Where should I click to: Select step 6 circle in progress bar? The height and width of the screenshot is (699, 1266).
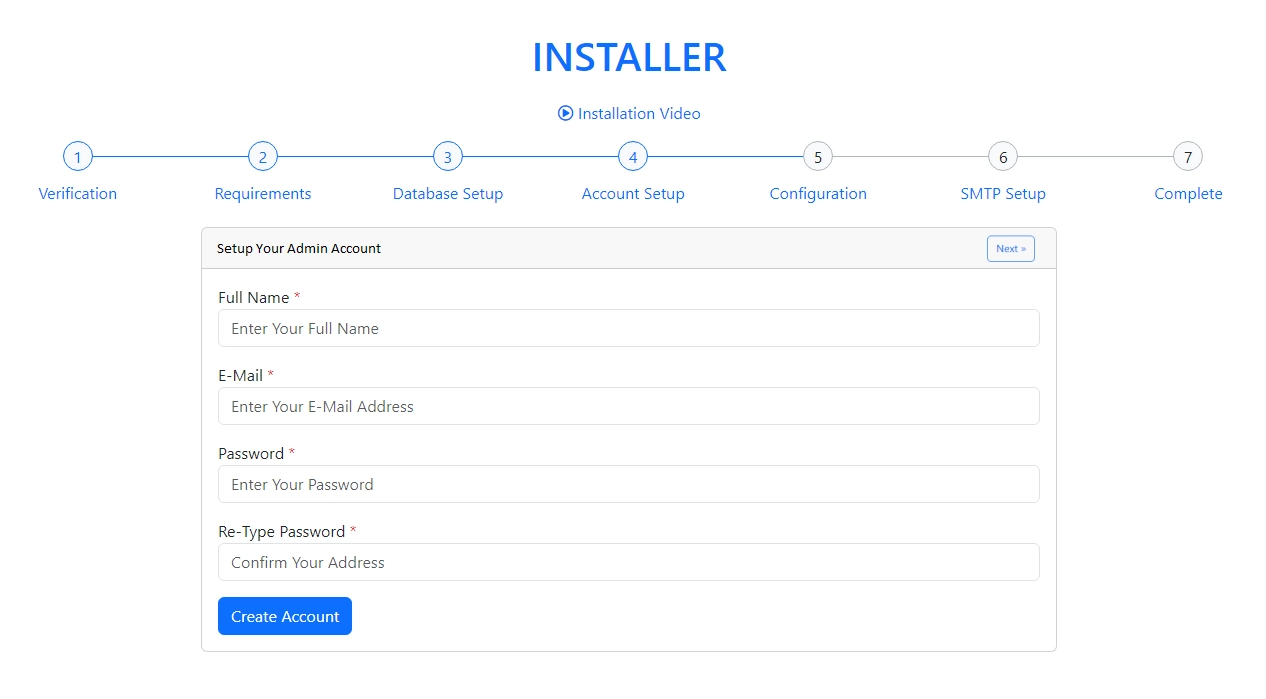[1003, 157]
